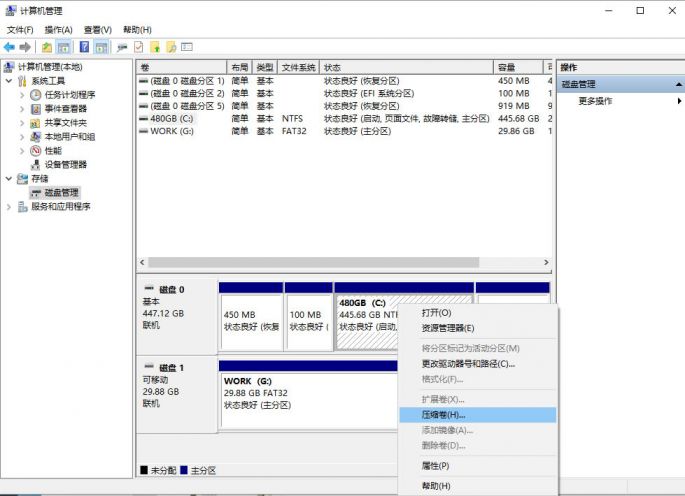Collapse the Storage (存储) node
The height and width of the screenshot is (496, 685).
click(9, 179)
